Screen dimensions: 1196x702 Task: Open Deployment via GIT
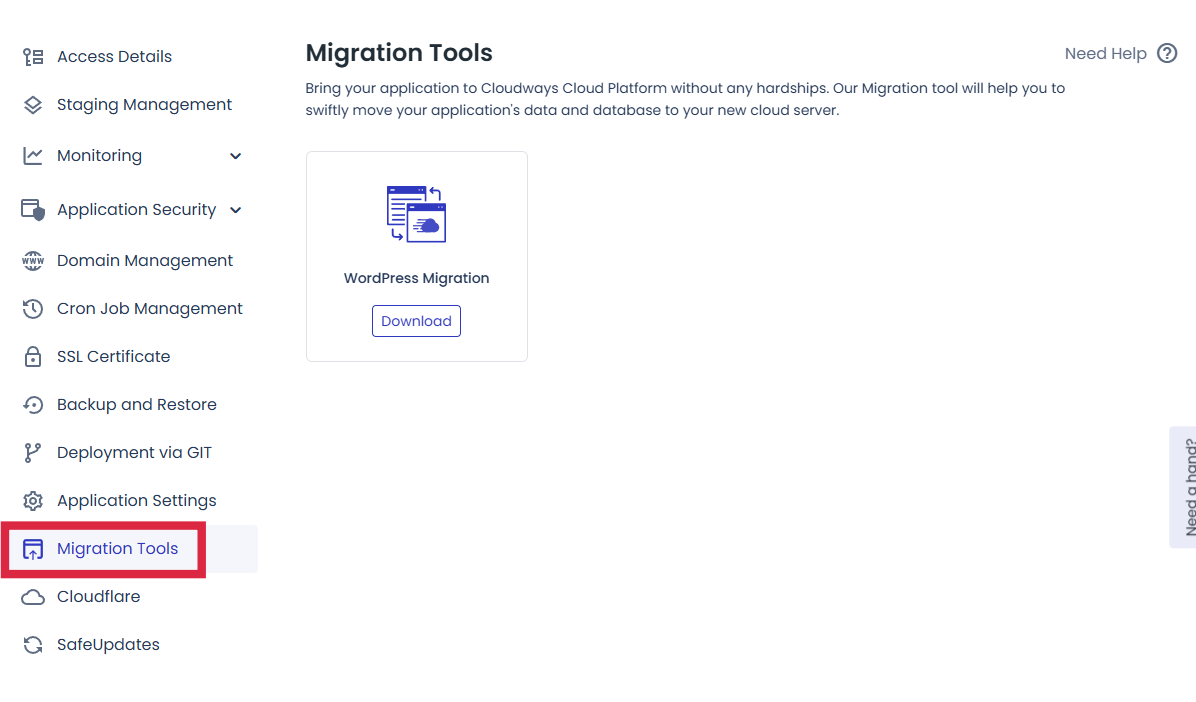point(134,452)
